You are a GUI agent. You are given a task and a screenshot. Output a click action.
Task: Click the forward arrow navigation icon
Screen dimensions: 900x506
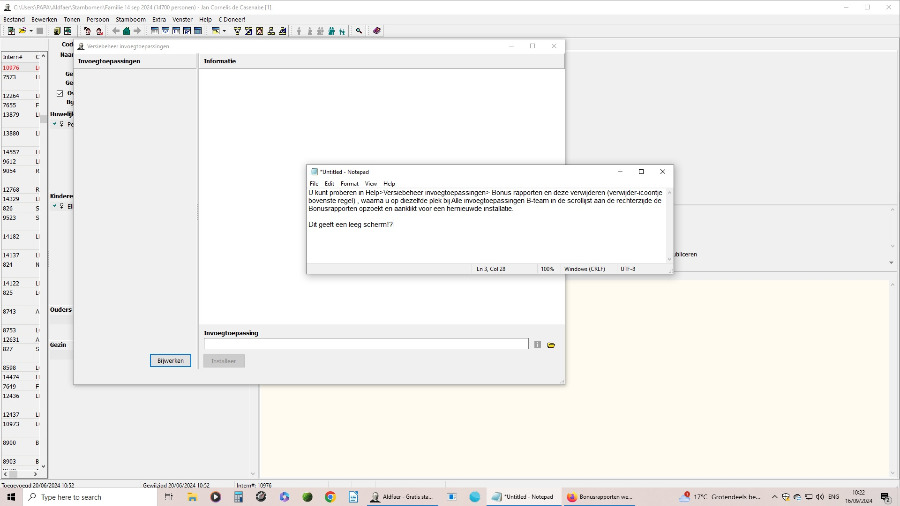click(137, 31)
